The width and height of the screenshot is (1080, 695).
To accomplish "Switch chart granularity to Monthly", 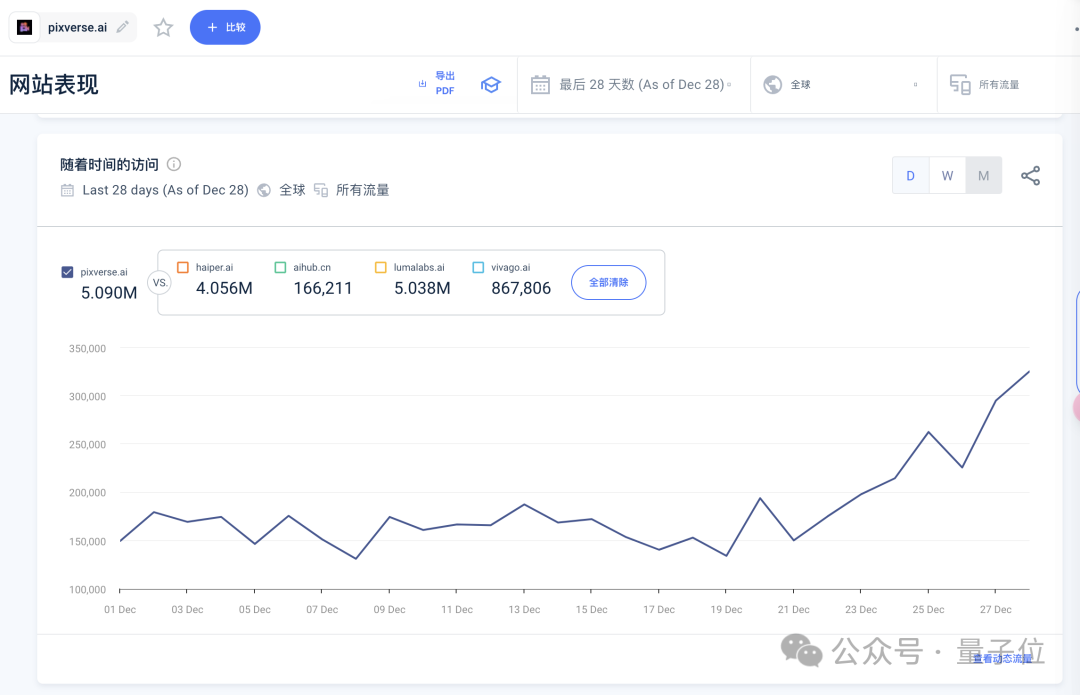I will [x=983, y=175].
